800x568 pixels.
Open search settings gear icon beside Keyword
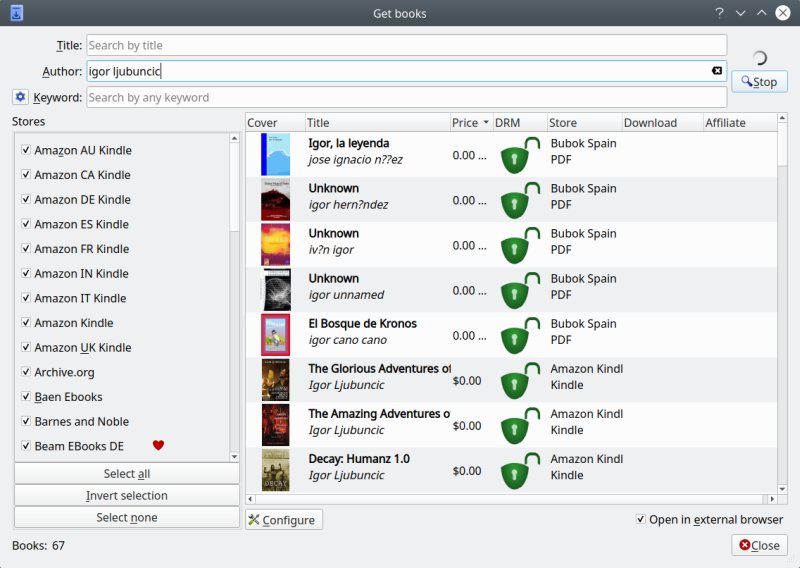coord(20,97)
